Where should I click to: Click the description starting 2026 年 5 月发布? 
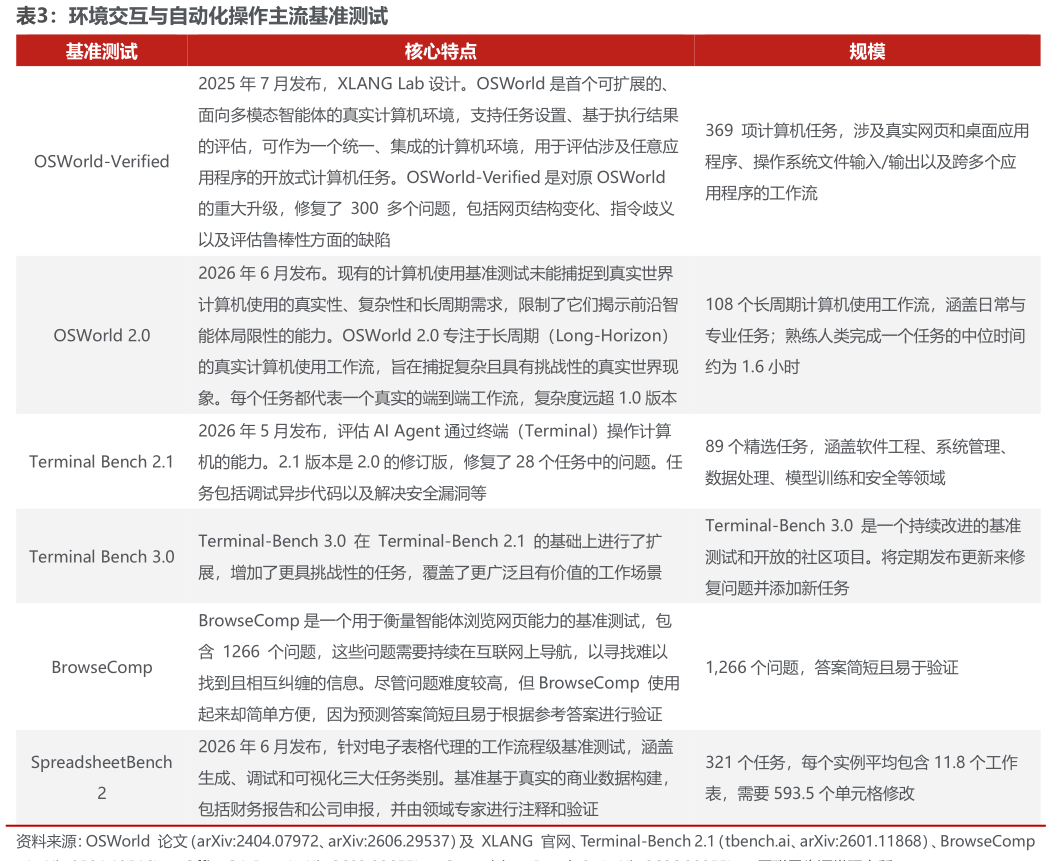439,462
